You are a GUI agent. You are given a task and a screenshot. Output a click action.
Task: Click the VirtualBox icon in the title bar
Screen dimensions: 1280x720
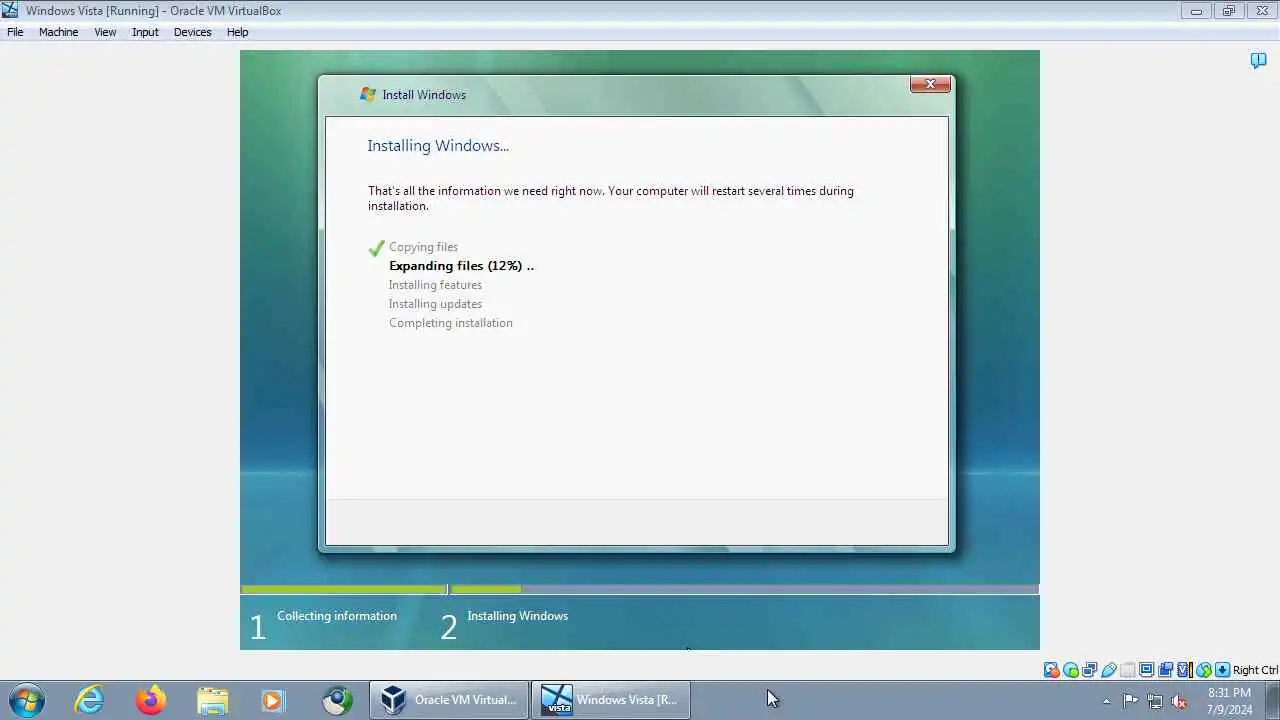pos(10,10)
